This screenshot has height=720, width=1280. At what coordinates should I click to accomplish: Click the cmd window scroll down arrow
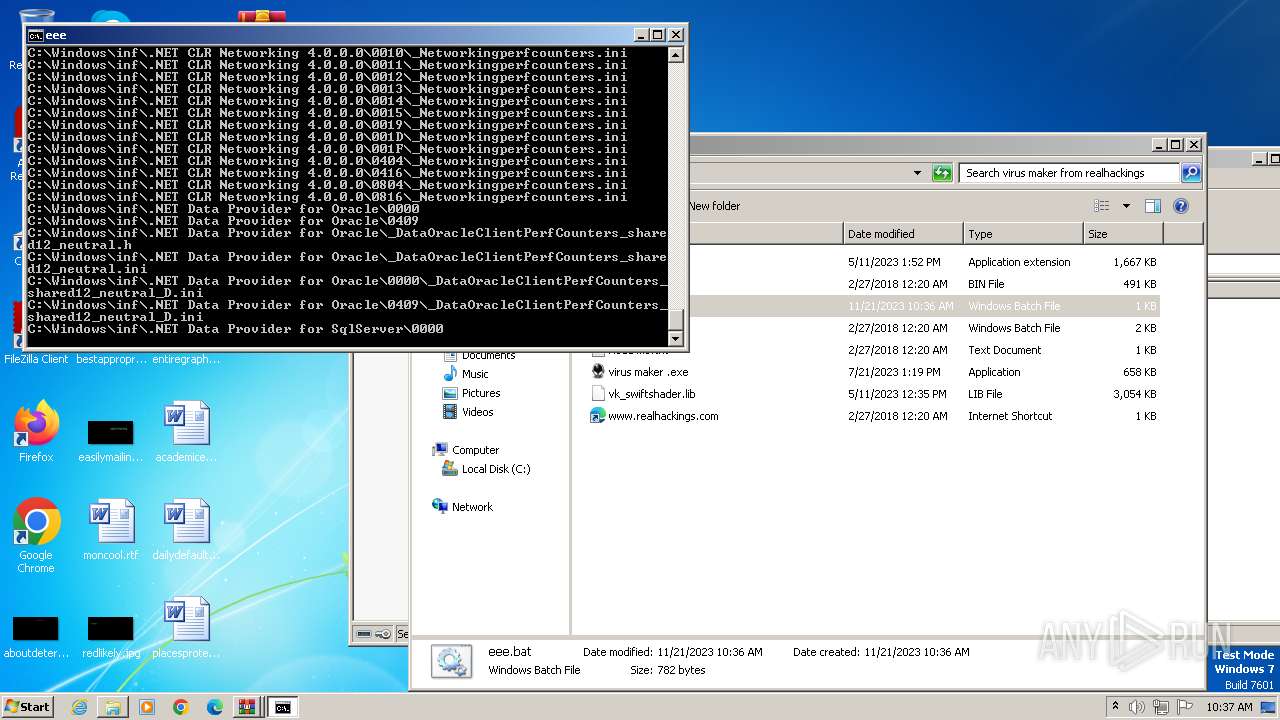[676, 338]
